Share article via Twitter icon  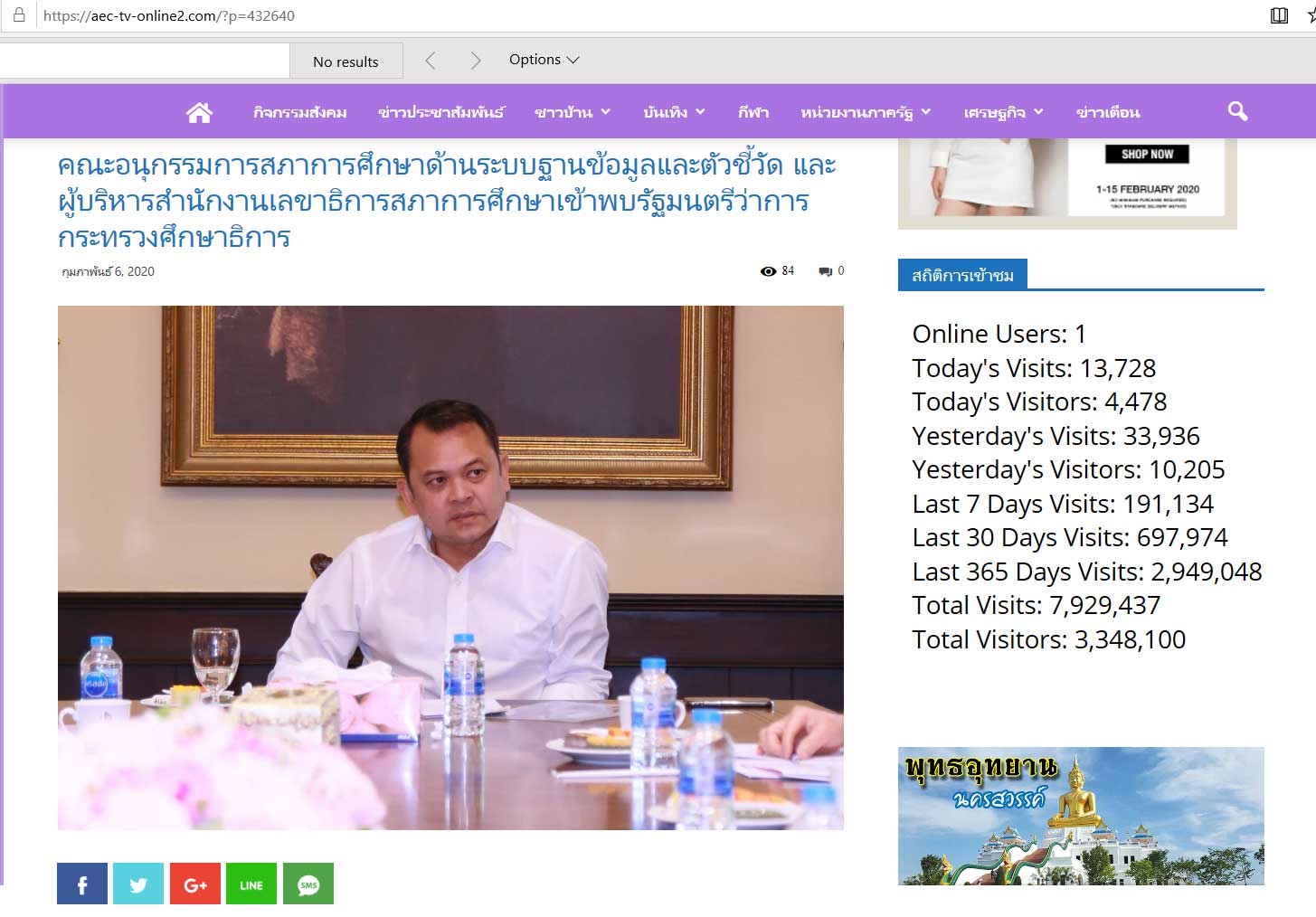pyautogui.click(x=138, y=884)
